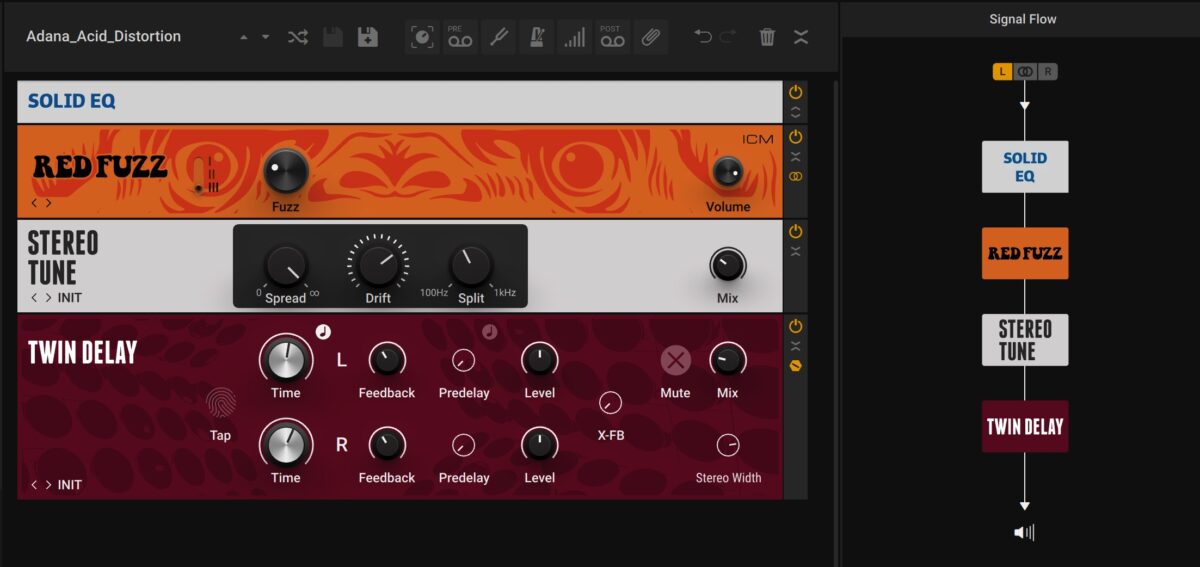Screen dimensions: 1200x567
Task: Click the output speaker icon in Signal Flow
Action: click(x=1025, y=532)
